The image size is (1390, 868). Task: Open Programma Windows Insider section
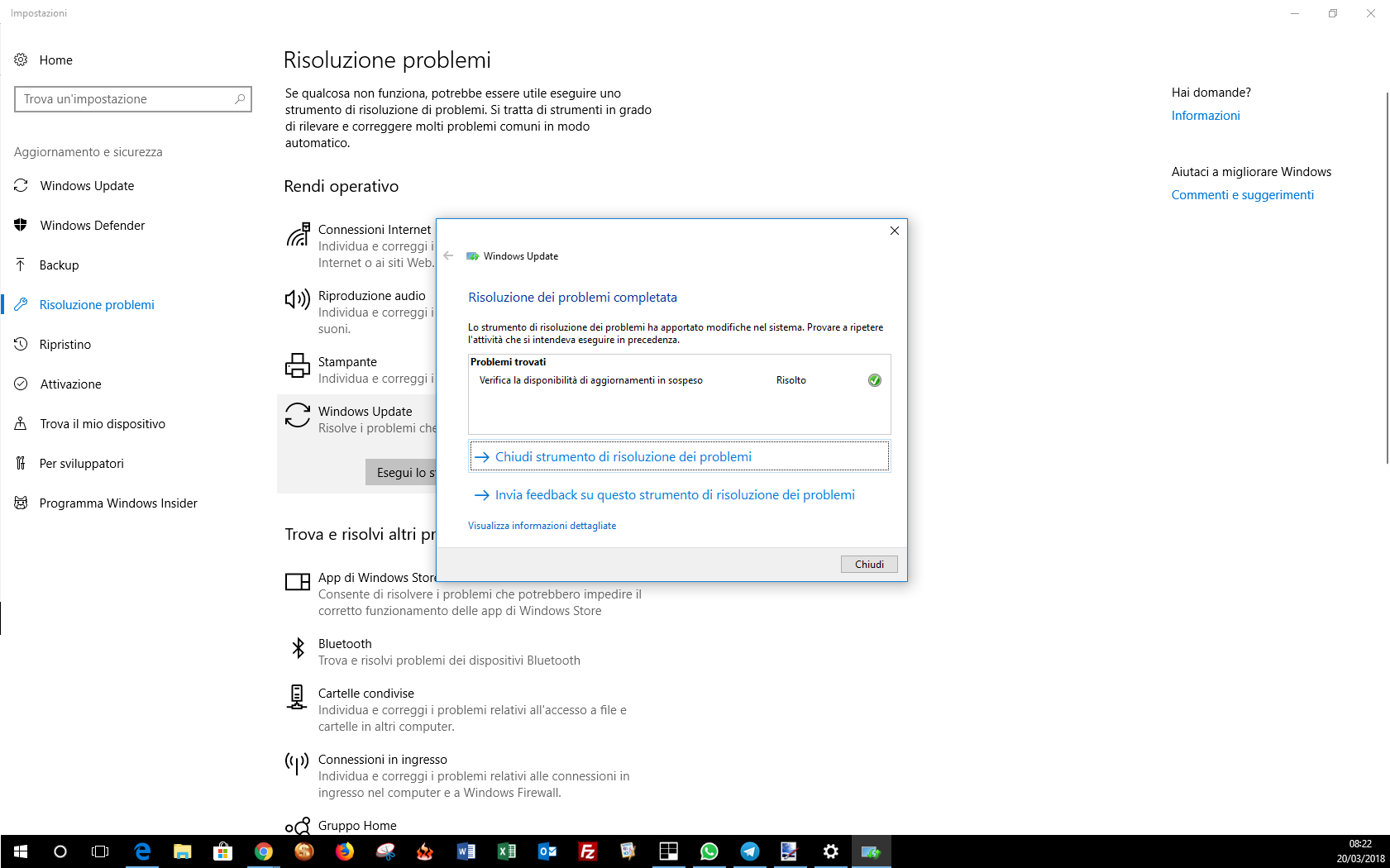click(x=117, y=503)
